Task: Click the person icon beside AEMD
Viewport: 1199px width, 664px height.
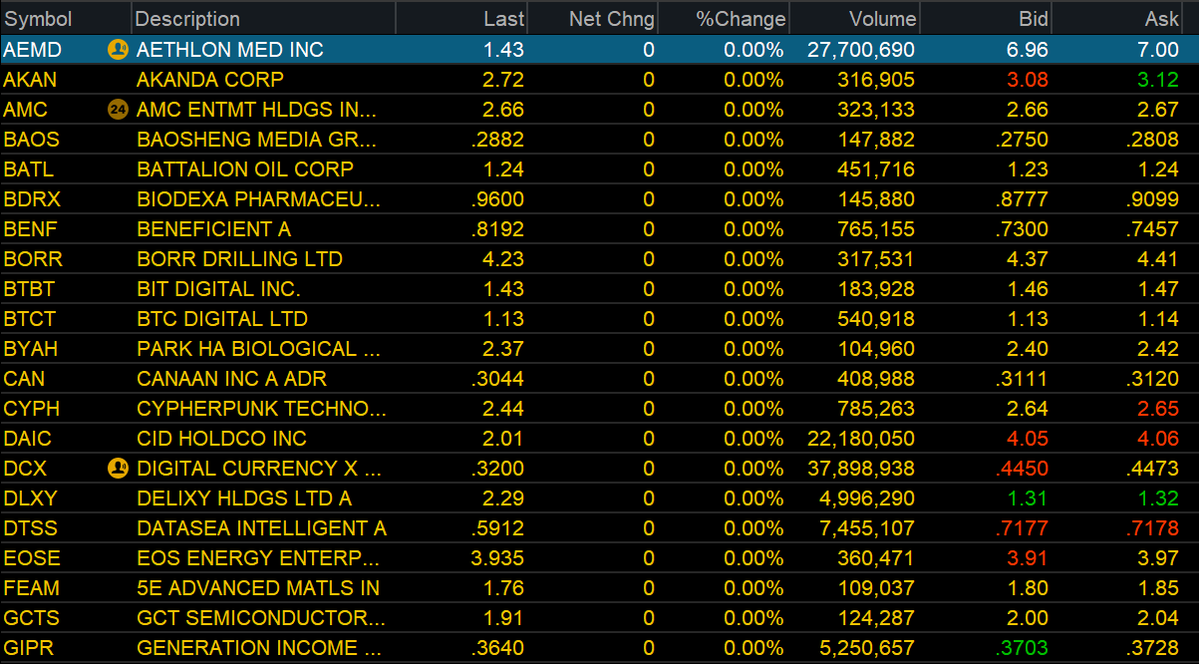Action: (118, 50)
